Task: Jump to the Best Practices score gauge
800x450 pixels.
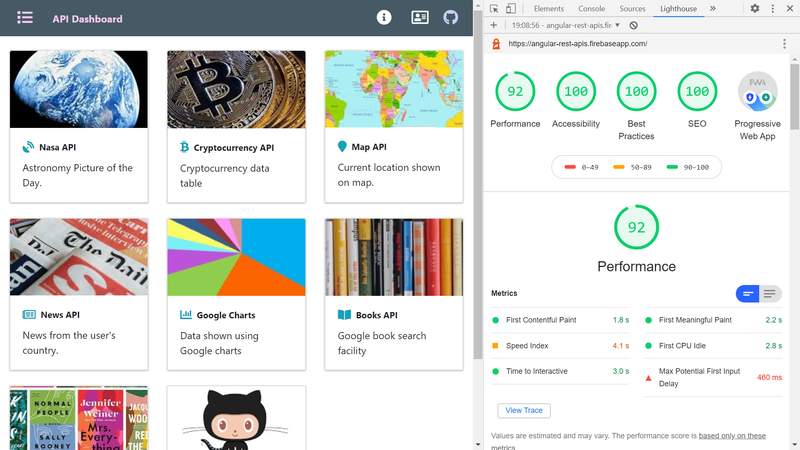Action: pos(636,91)
